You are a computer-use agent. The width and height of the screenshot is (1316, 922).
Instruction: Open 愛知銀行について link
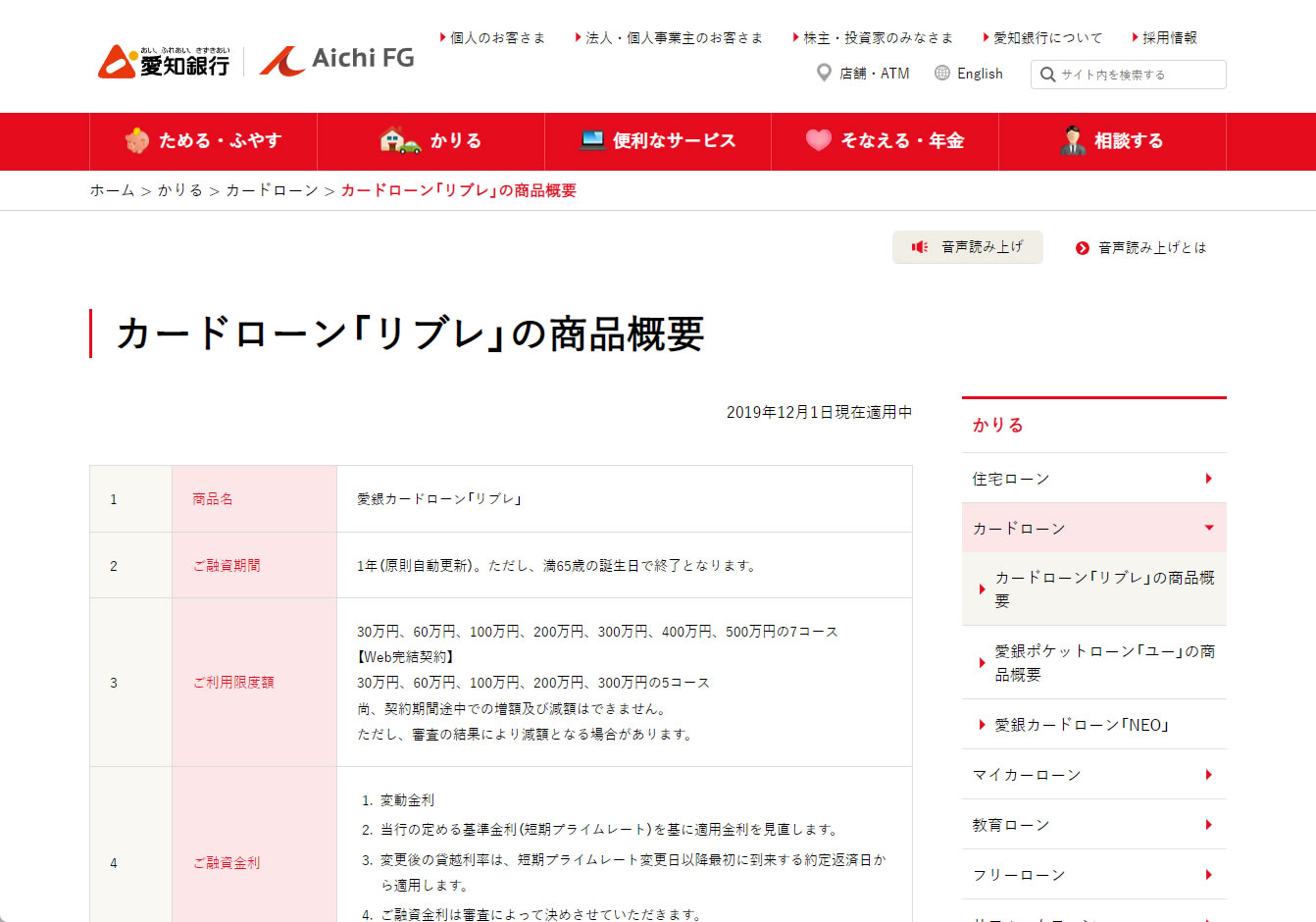pos(1042,37)
